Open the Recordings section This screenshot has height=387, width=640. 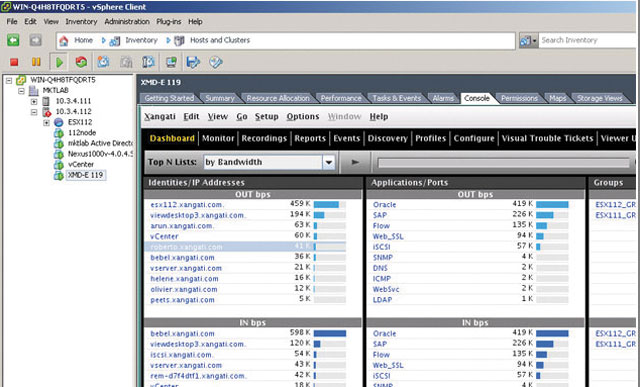(x=264, y=138)
